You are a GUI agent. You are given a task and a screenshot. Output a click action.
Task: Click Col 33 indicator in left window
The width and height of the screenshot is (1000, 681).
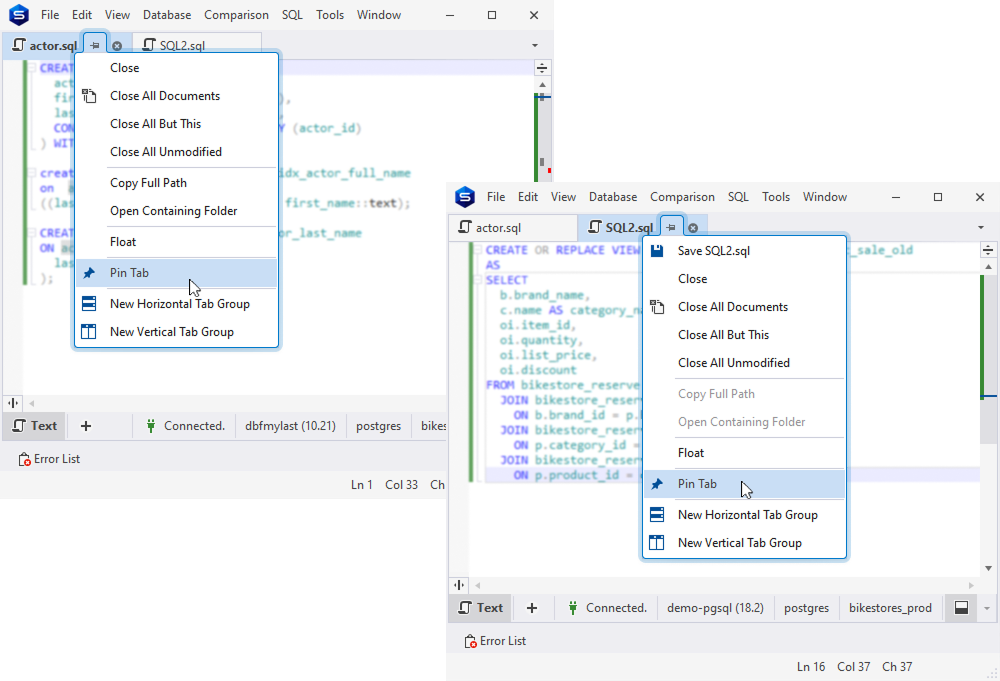(x=401, y=485)
